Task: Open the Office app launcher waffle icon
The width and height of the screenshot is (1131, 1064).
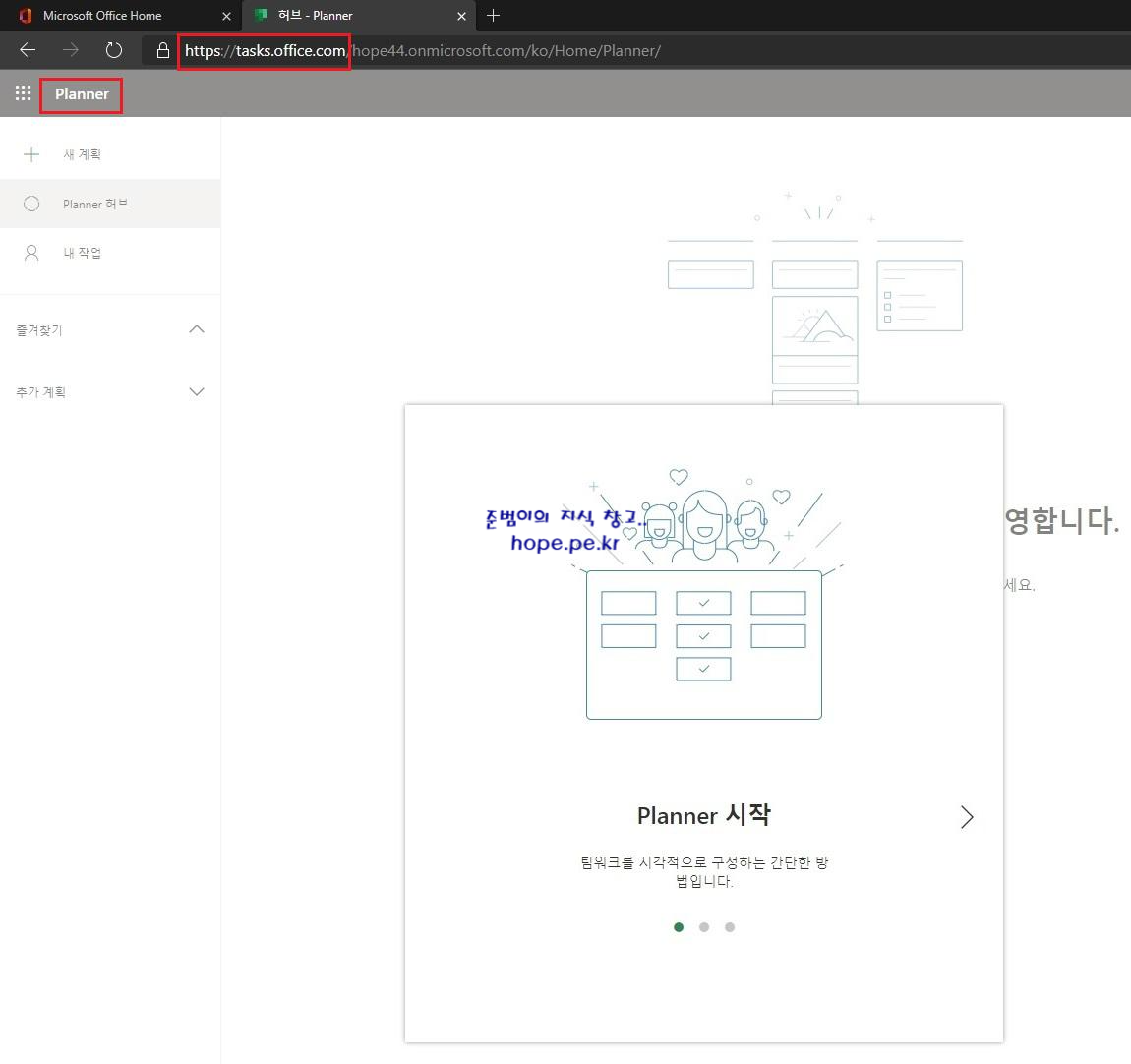Action: pyautogui.click(x=23, y=93)
